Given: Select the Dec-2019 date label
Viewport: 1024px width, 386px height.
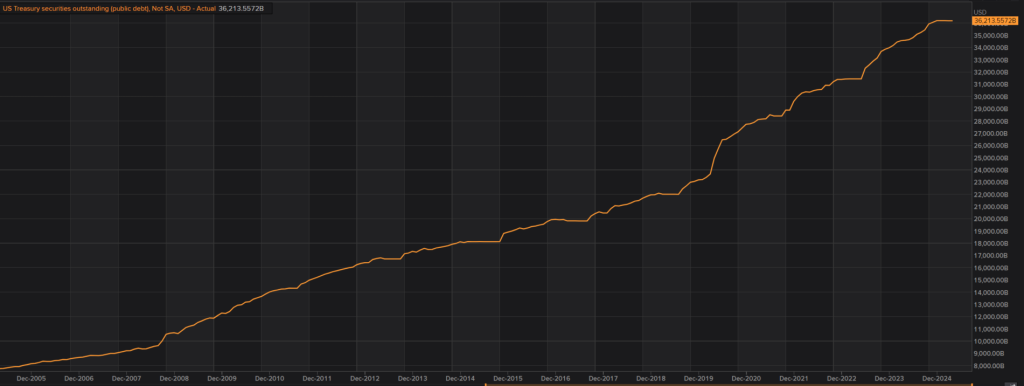Looking at the screenshot, I should pyautogui.click(x=698, y=378).
